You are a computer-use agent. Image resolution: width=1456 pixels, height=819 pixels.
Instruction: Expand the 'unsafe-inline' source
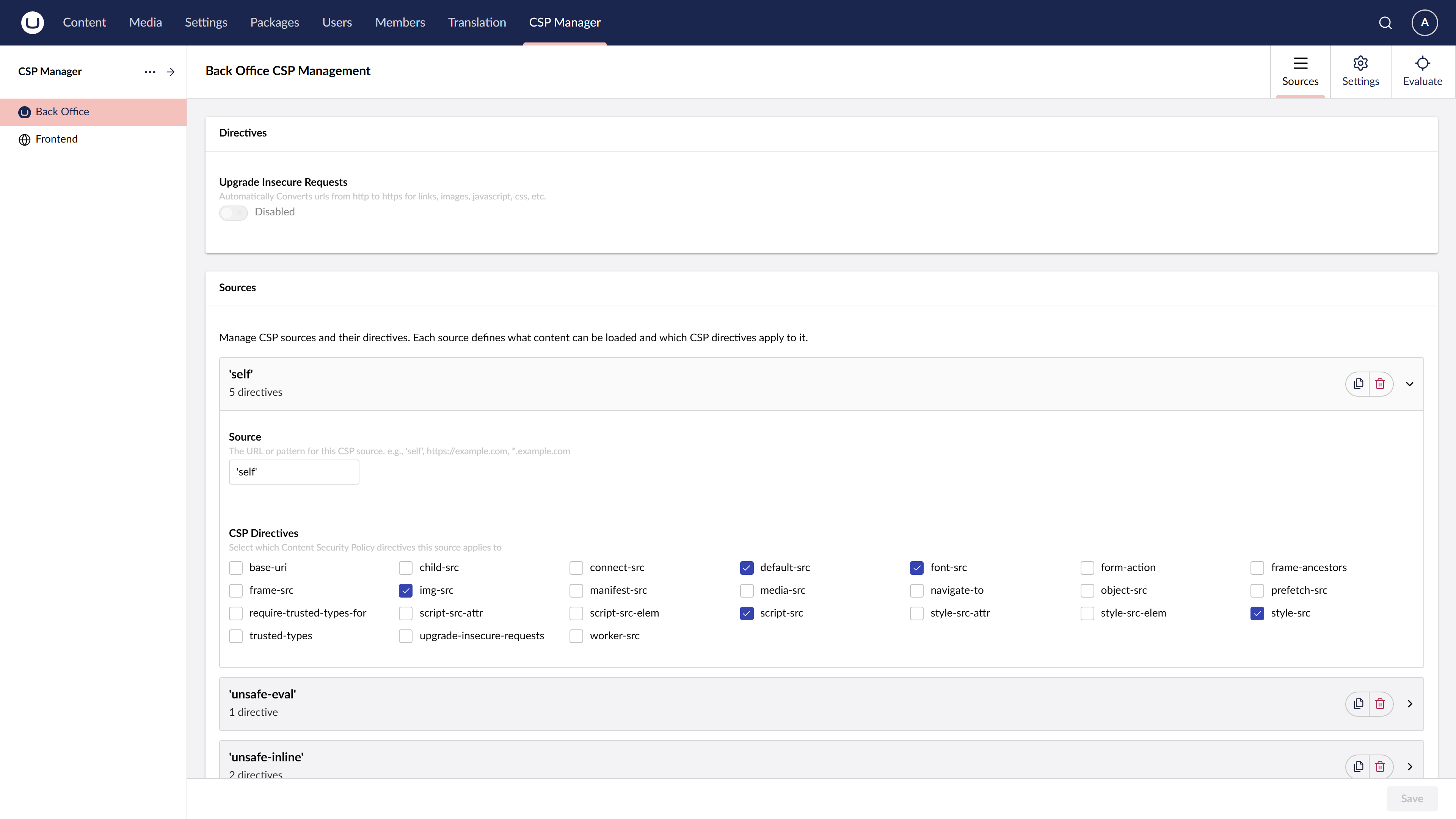1410,766
